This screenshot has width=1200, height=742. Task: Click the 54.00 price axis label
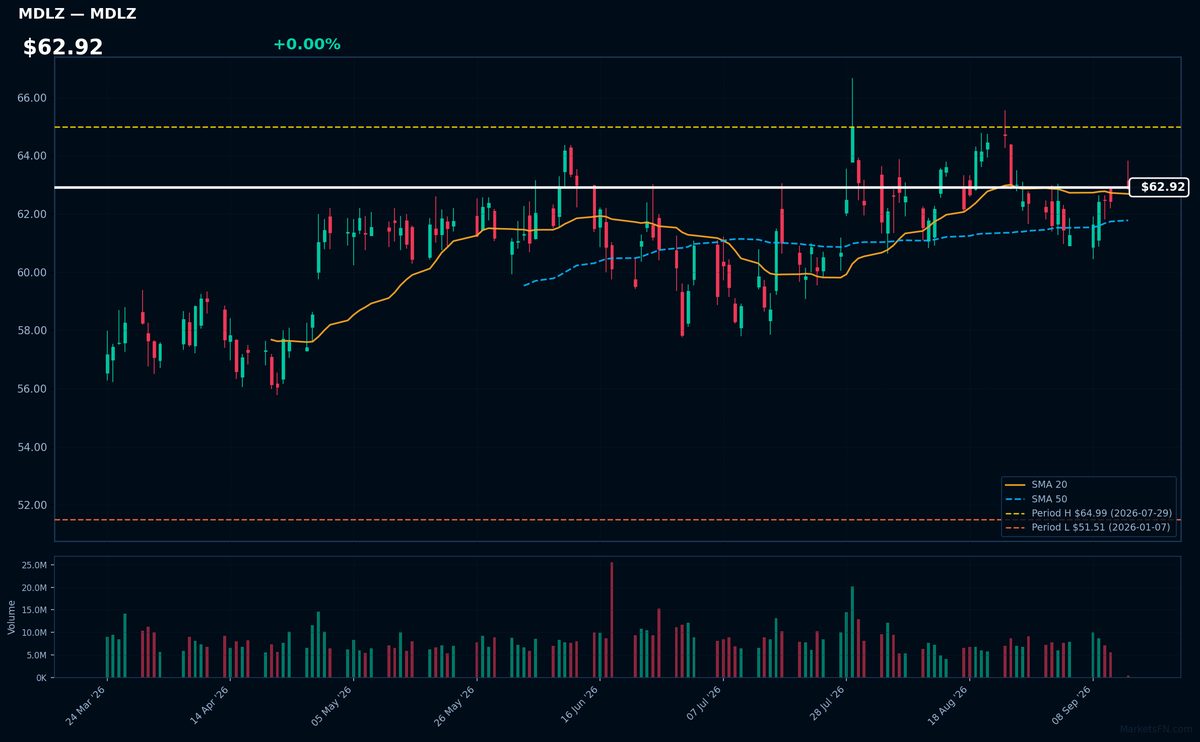click(33, 446)
